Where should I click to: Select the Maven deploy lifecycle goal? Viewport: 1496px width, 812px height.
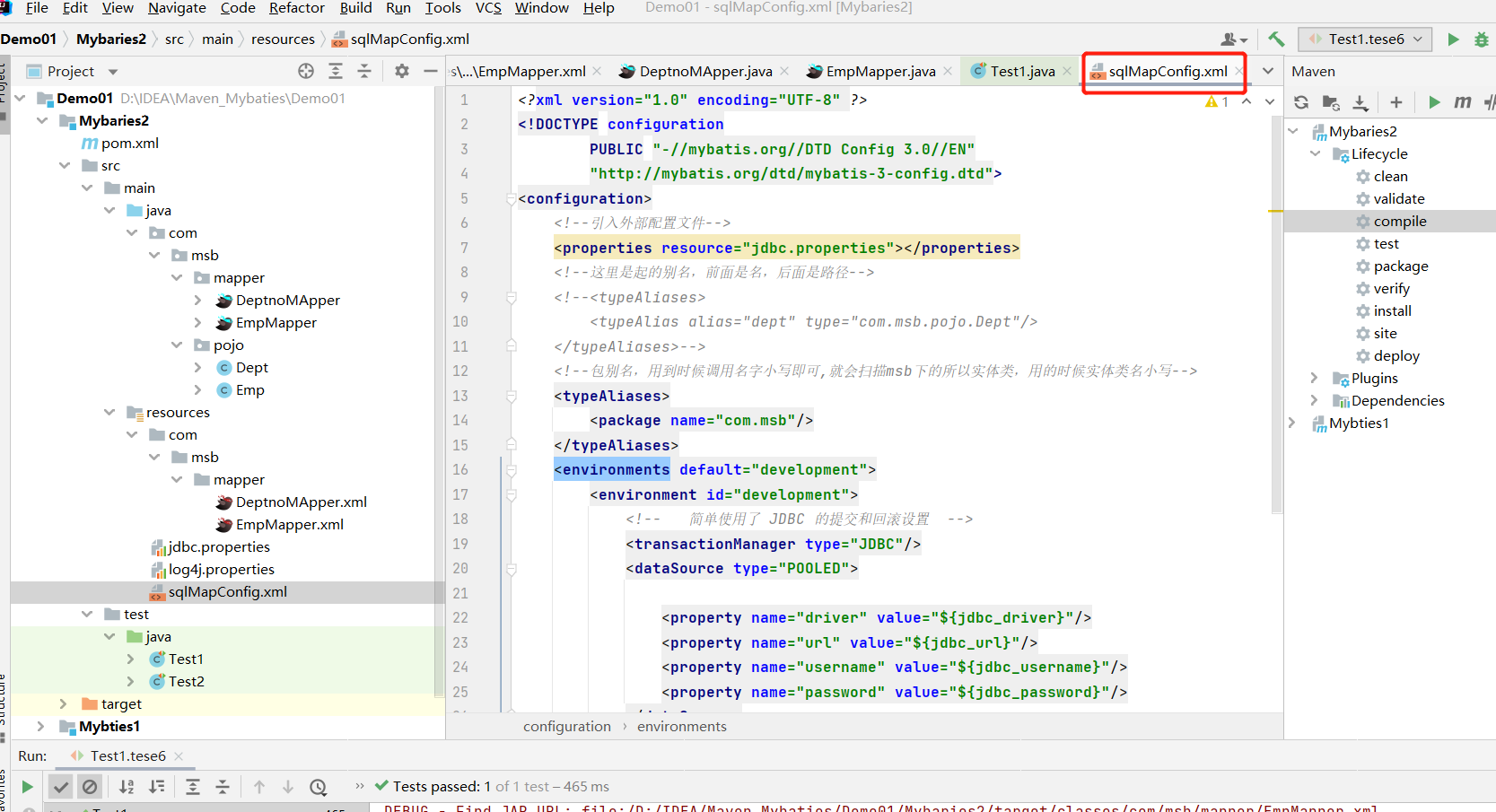point(1396,355)
